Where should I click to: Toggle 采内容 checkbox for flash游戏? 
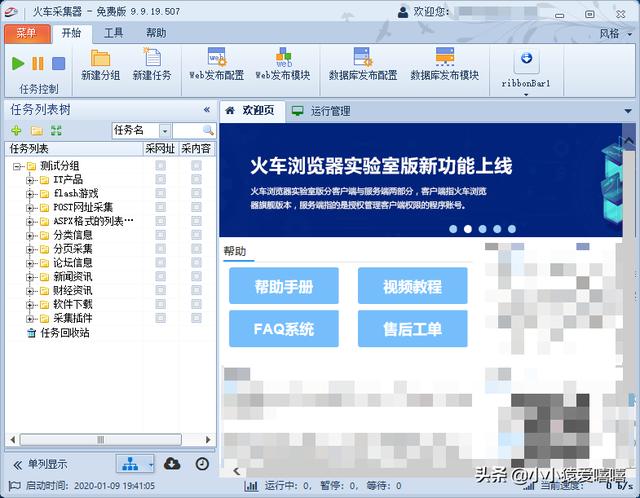point(196,193)
